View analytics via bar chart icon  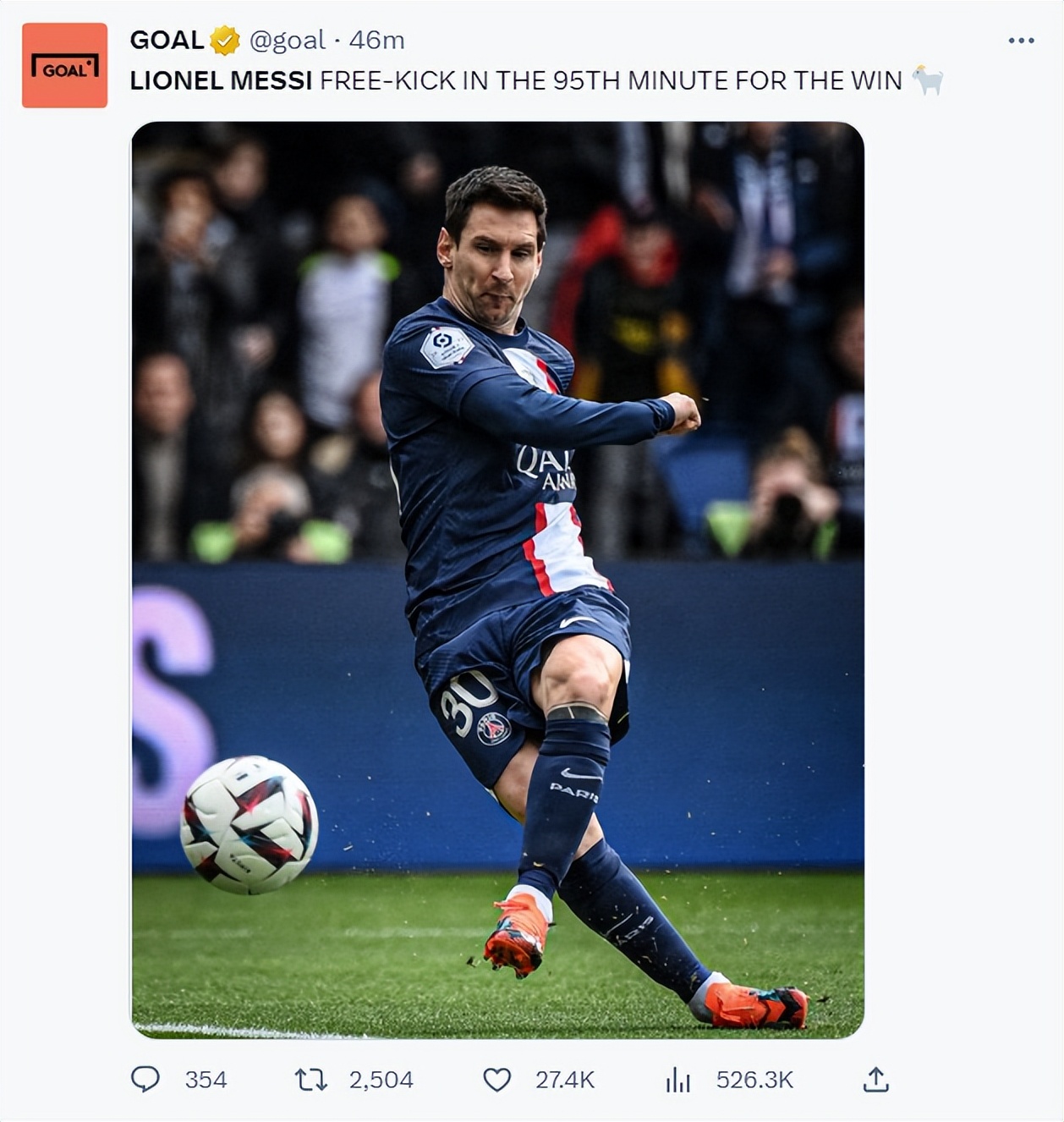pos(677,1080)
